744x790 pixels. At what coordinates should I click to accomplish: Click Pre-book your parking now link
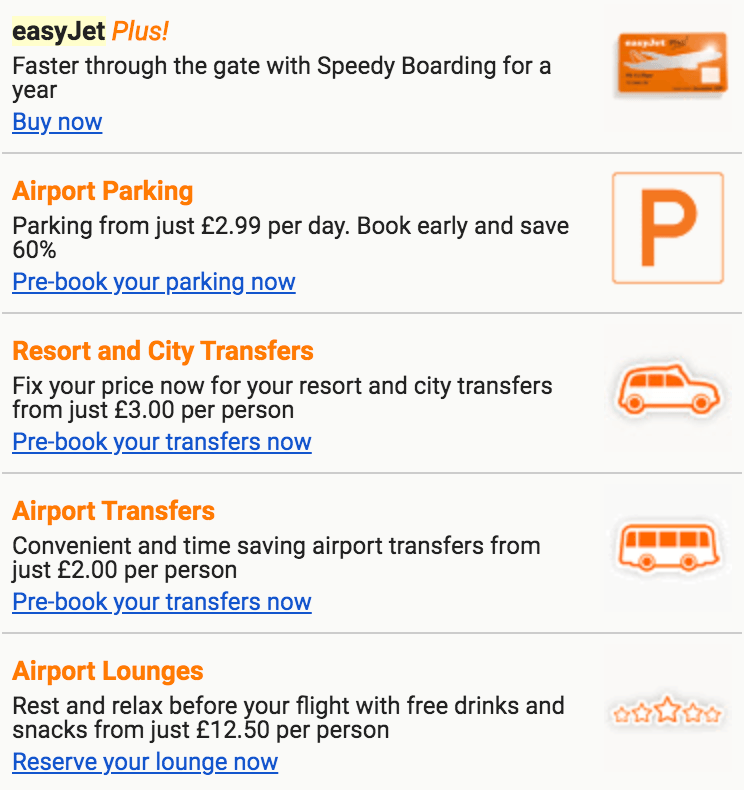(154, 282)
